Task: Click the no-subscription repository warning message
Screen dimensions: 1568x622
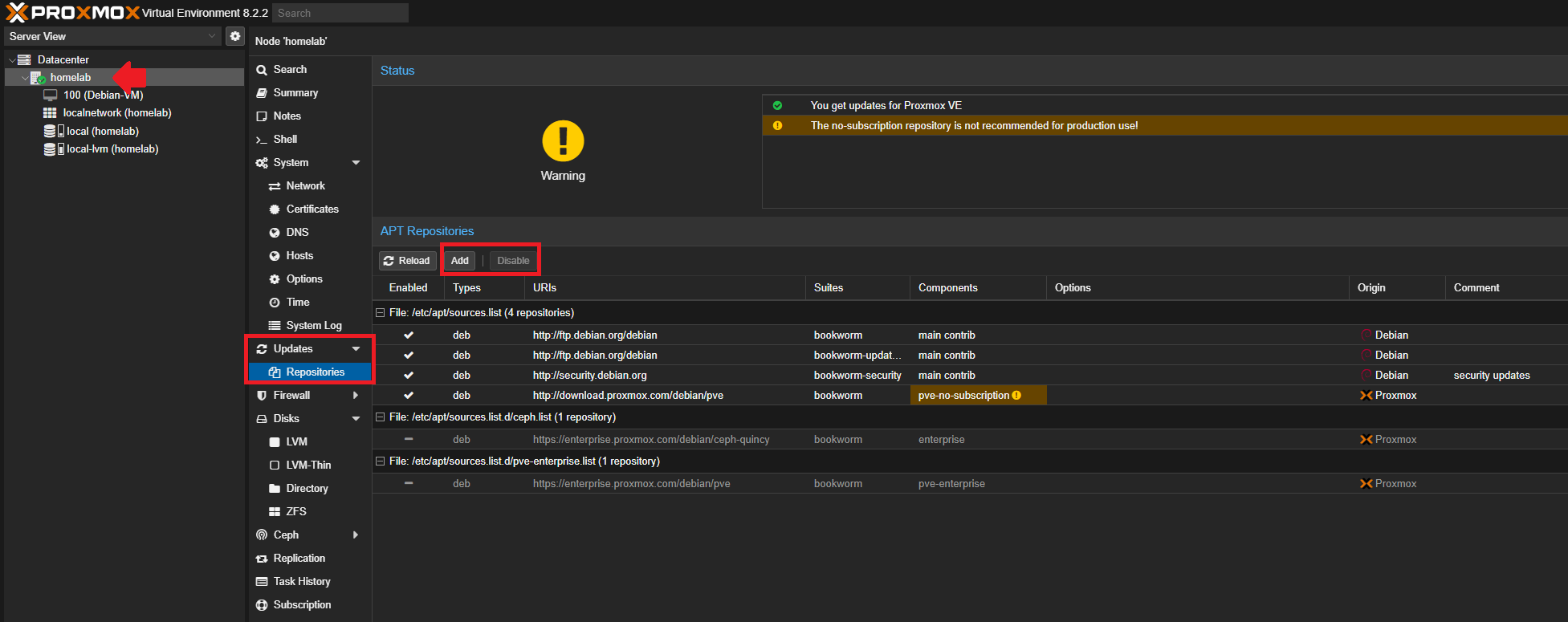Action: [974, 126]
